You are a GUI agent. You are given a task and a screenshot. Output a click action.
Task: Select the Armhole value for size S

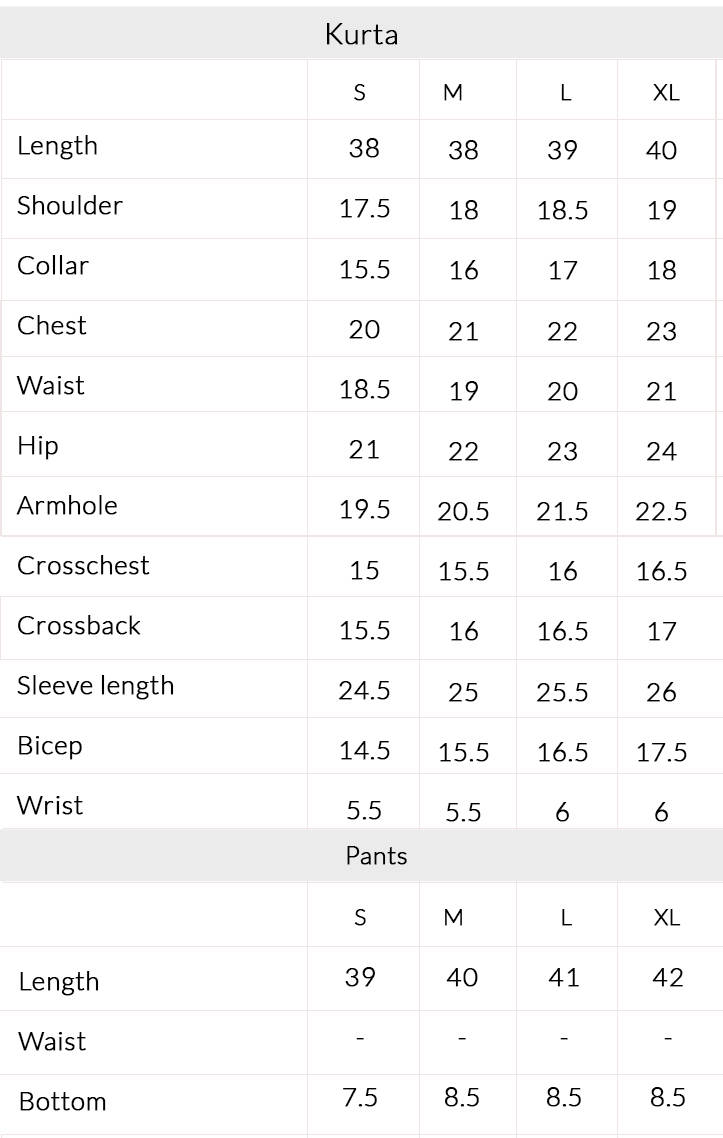(364, 510)
